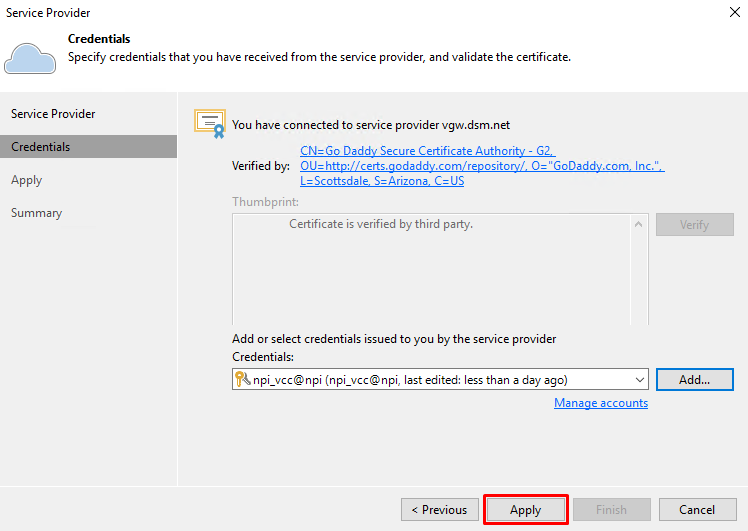Click the 'Add or select credentials issued' instruction text
Viewport: 748px width, 531px height.
click(x=394, y=339)
